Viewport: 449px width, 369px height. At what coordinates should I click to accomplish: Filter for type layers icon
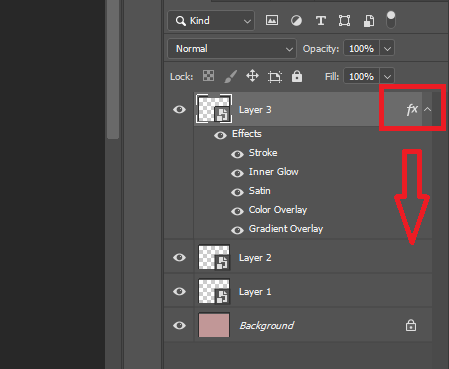click(x=321, y=21)
